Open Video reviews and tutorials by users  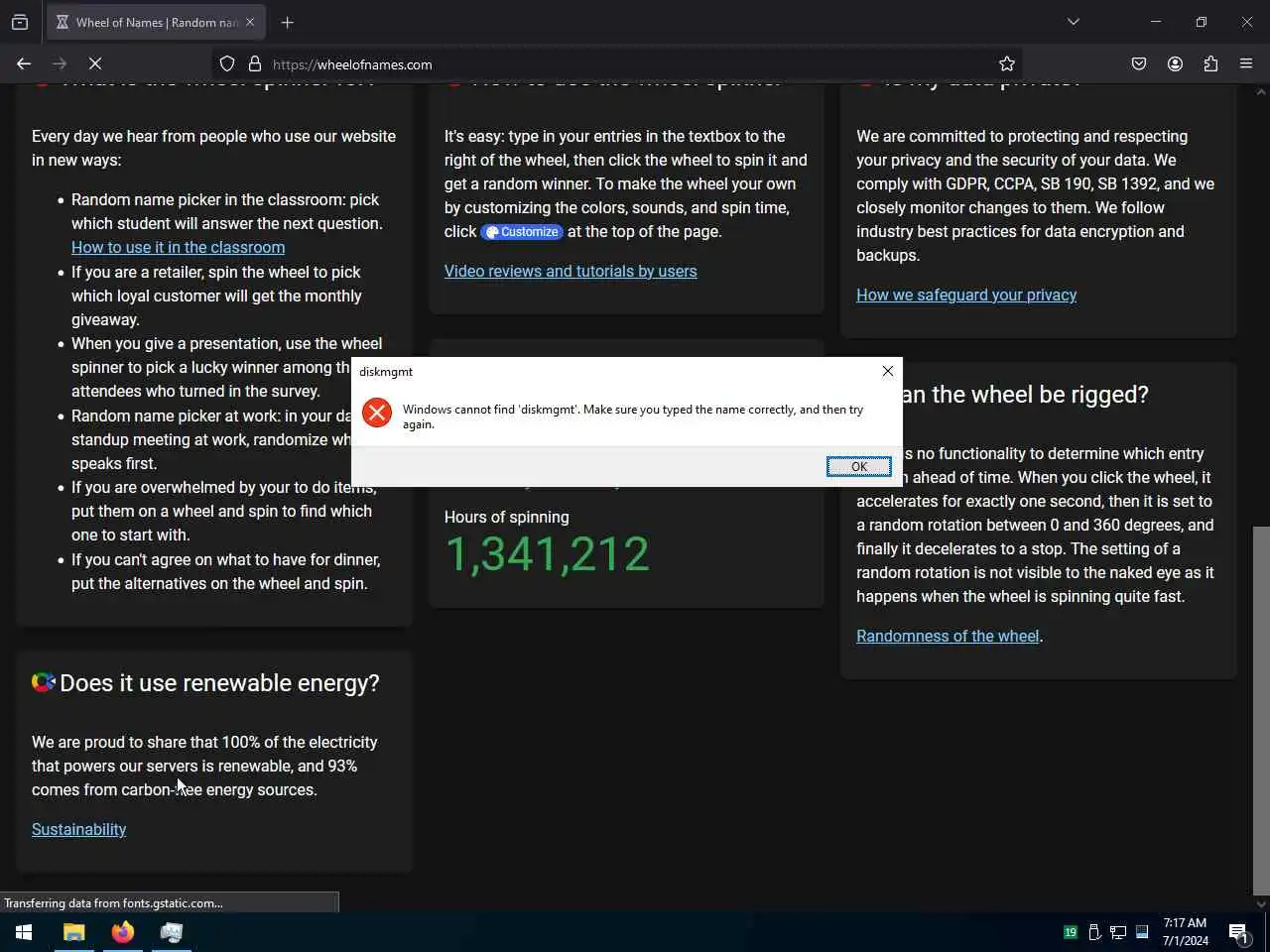click(x=571, y=271)
